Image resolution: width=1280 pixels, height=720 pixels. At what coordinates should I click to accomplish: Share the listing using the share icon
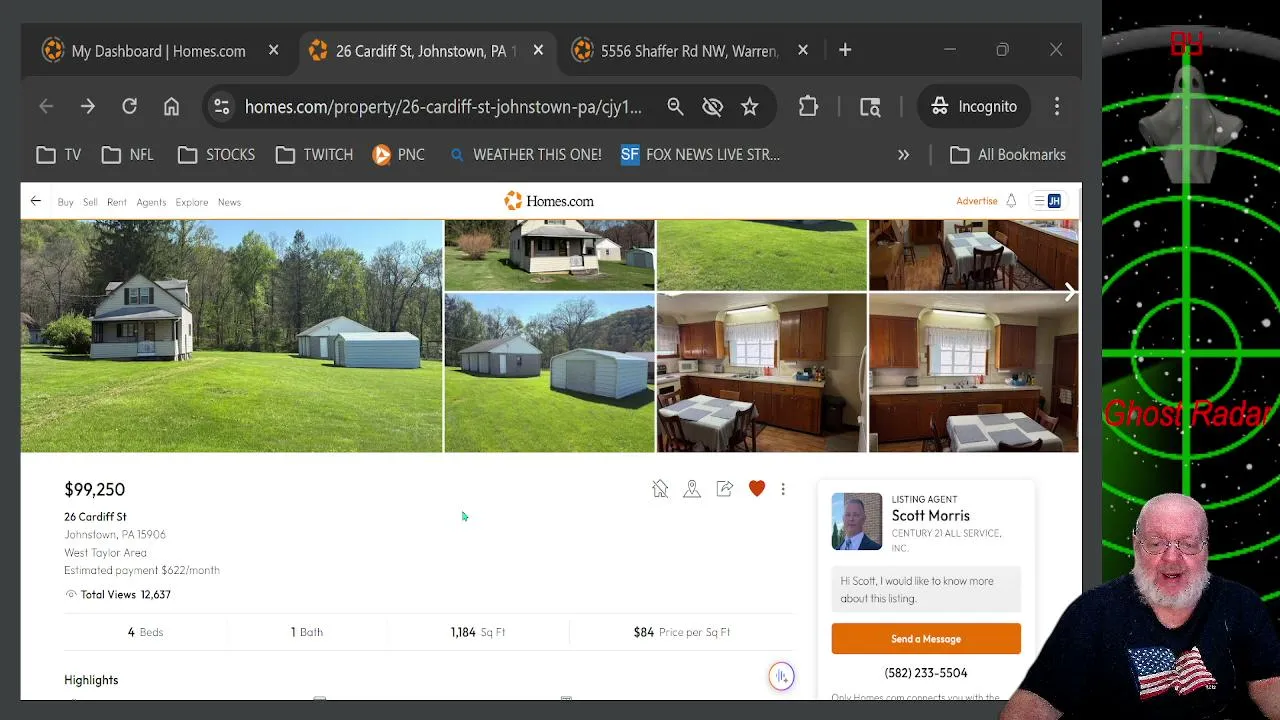click(725, 488)
